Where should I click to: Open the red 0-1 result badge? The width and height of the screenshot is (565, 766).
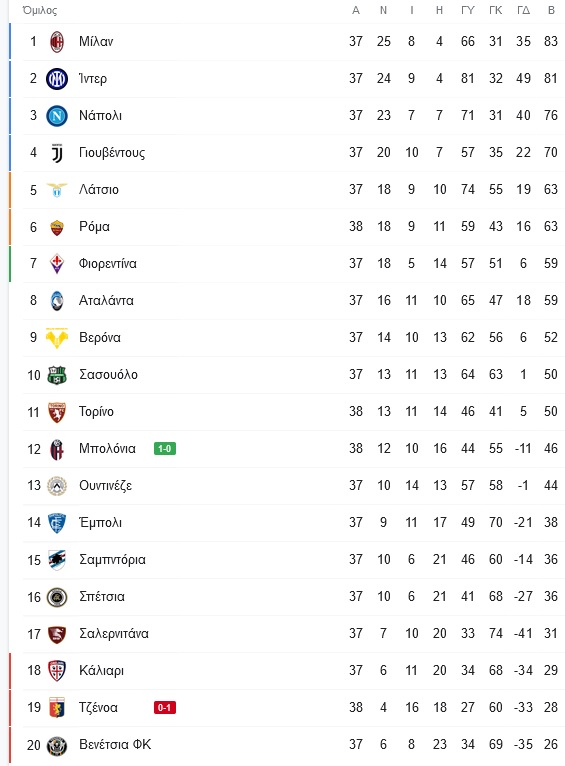tap(165, 707)
